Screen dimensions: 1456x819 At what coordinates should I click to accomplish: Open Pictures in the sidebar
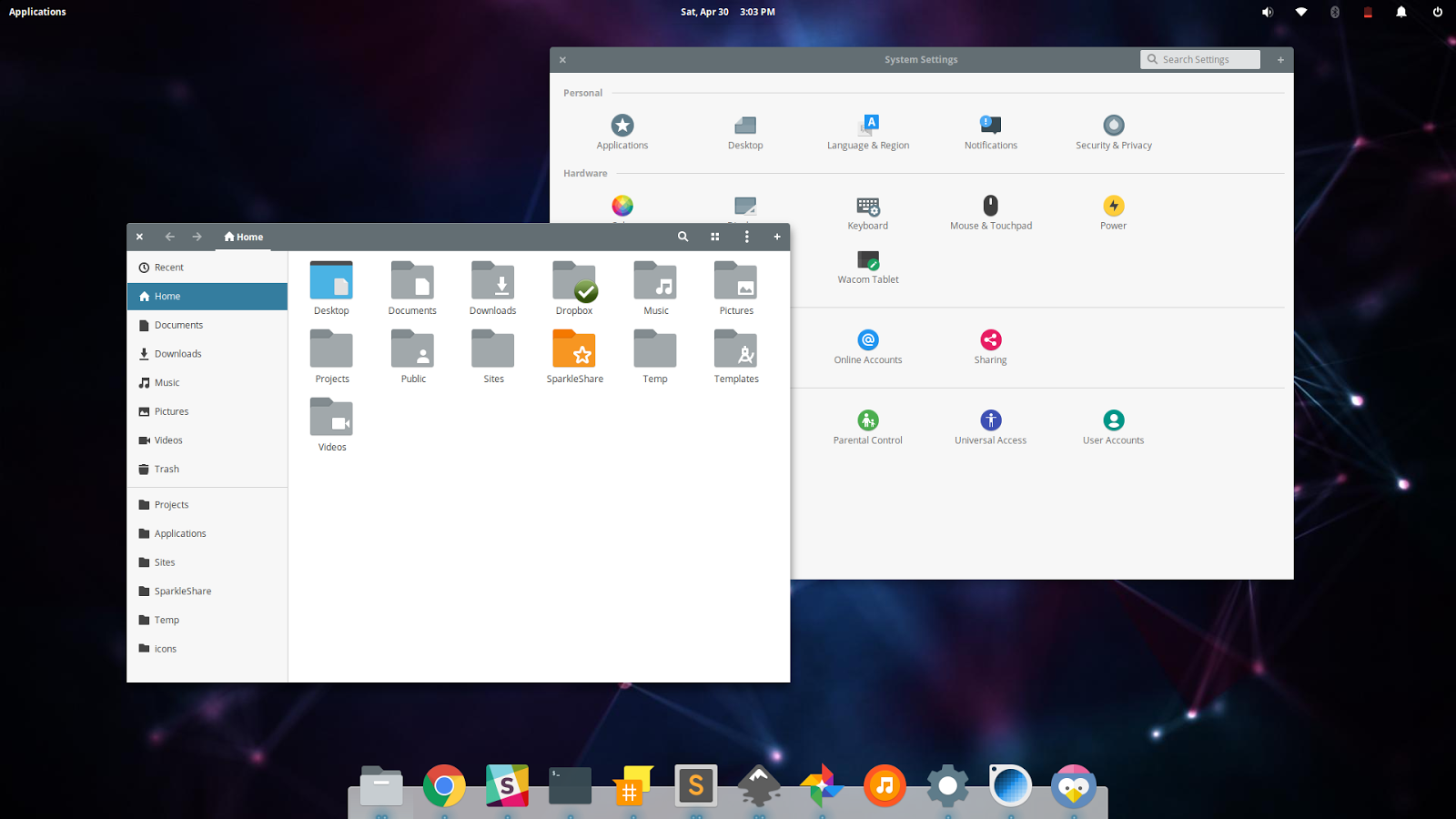(207, 411)
